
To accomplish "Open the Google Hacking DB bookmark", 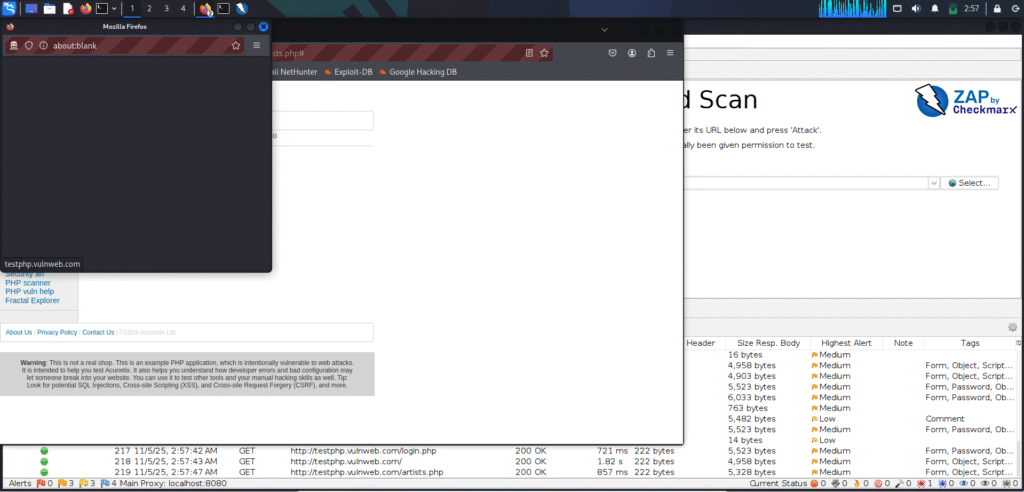I will [418, 72].
